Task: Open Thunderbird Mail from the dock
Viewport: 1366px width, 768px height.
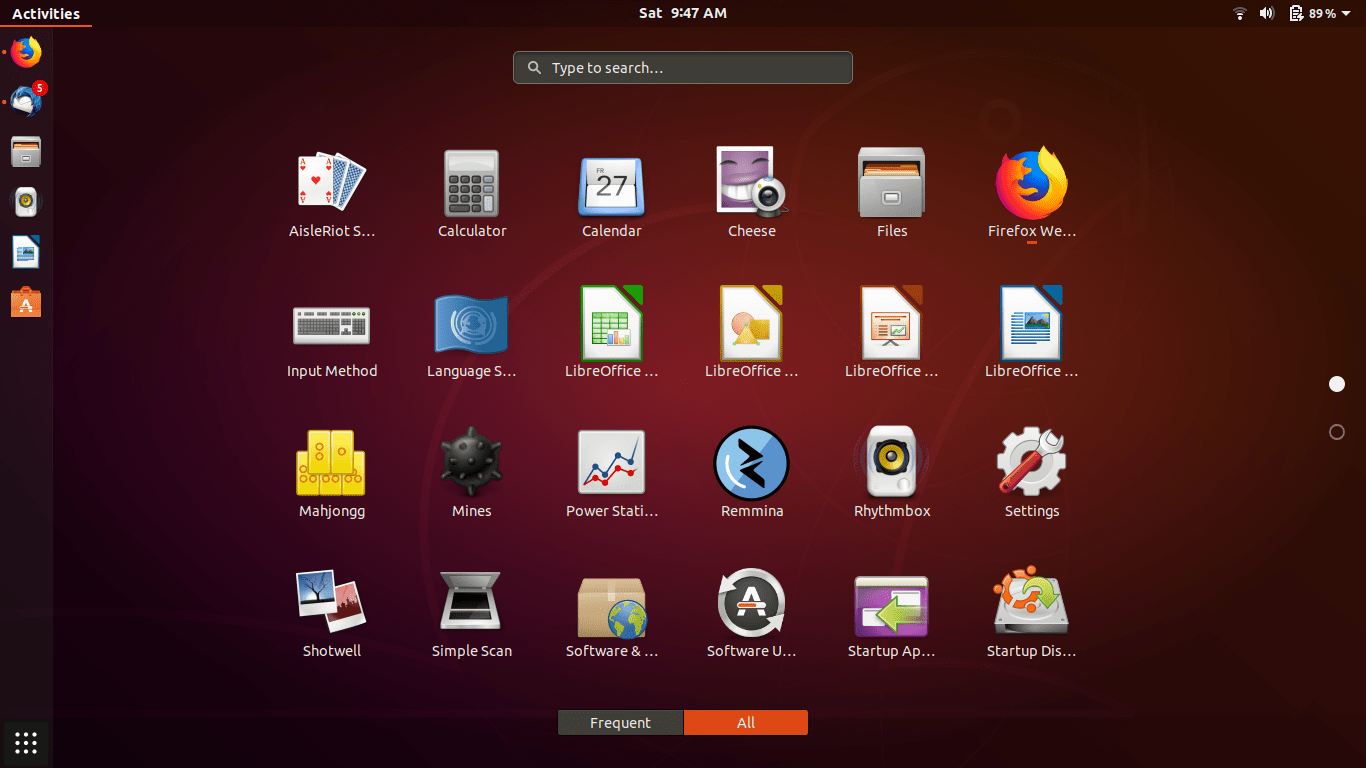Action: (x=26, y=102)
